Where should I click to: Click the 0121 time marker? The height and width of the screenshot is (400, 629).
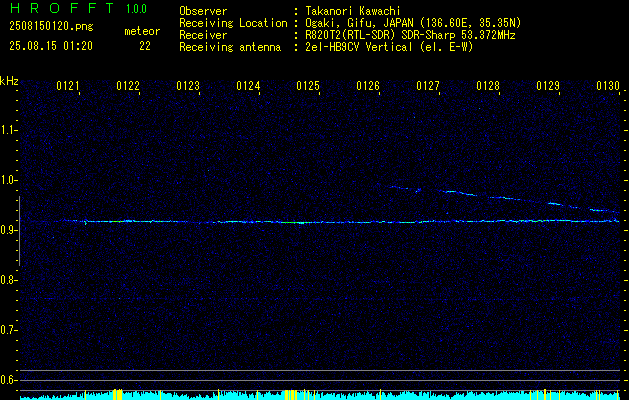click(68, 86)
